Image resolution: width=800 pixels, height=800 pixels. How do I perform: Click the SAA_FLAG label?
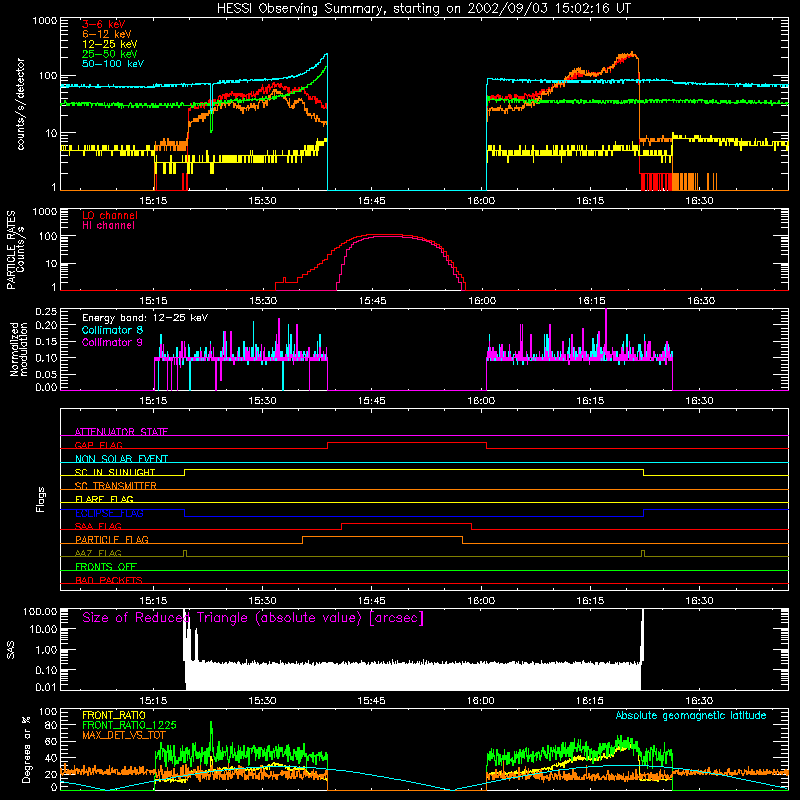(x=98, y=526)
